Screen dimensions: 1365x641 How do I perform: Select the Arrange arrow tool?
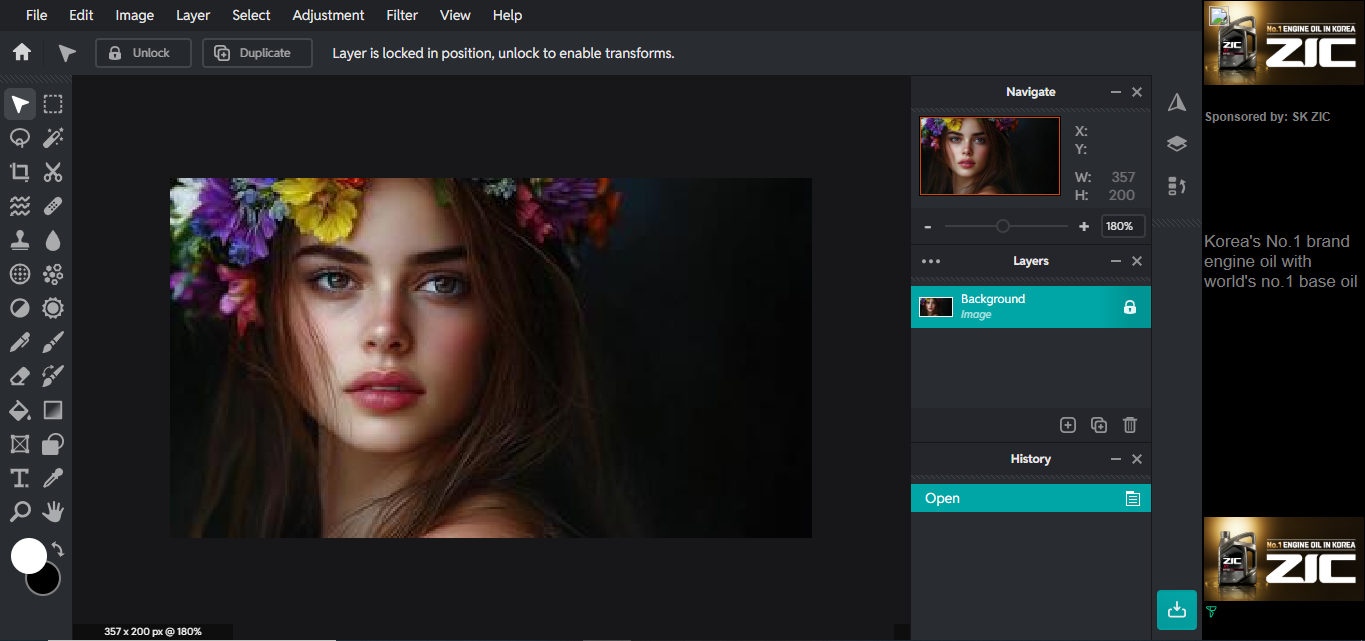[x=20, y=104]
